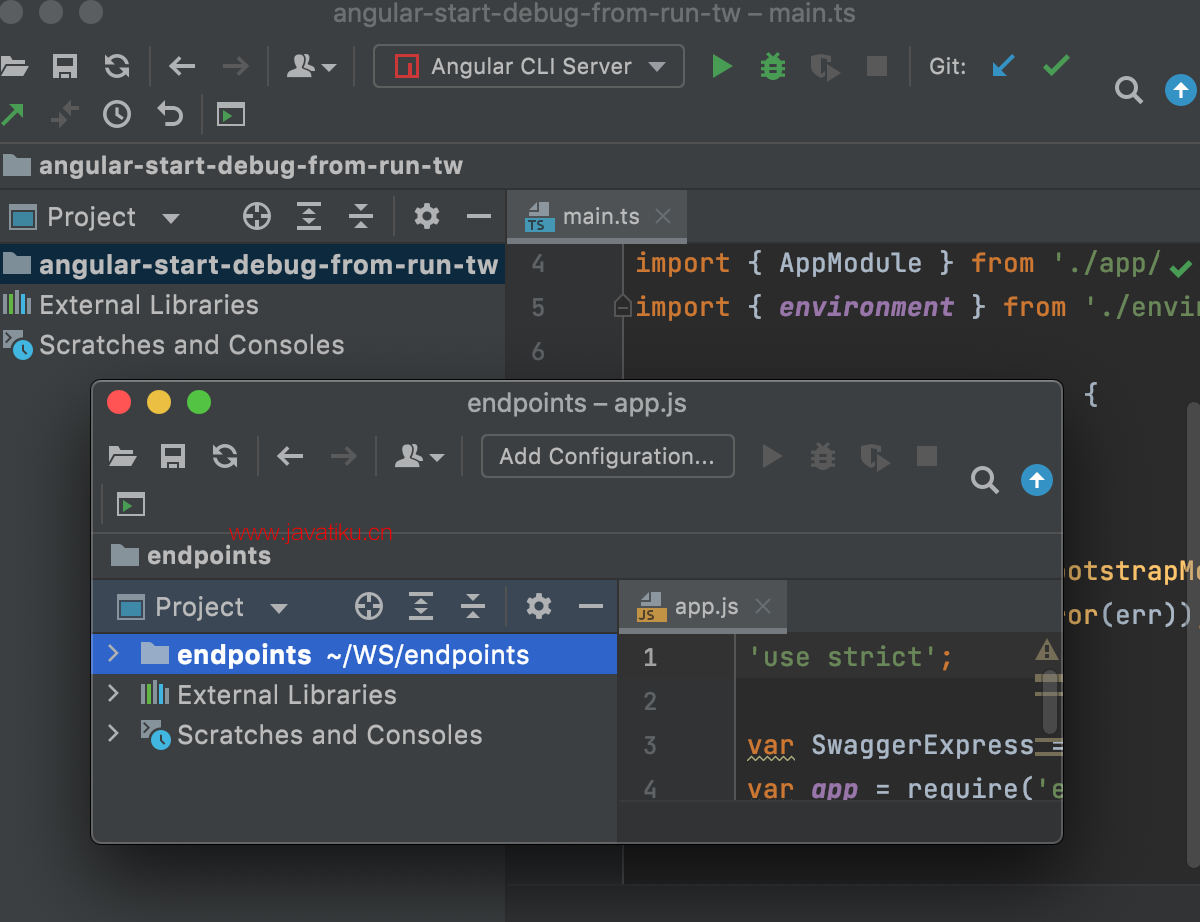Git update project blue arrow icon
The image size is (1200, 922).
click(x=1003, y=66)
